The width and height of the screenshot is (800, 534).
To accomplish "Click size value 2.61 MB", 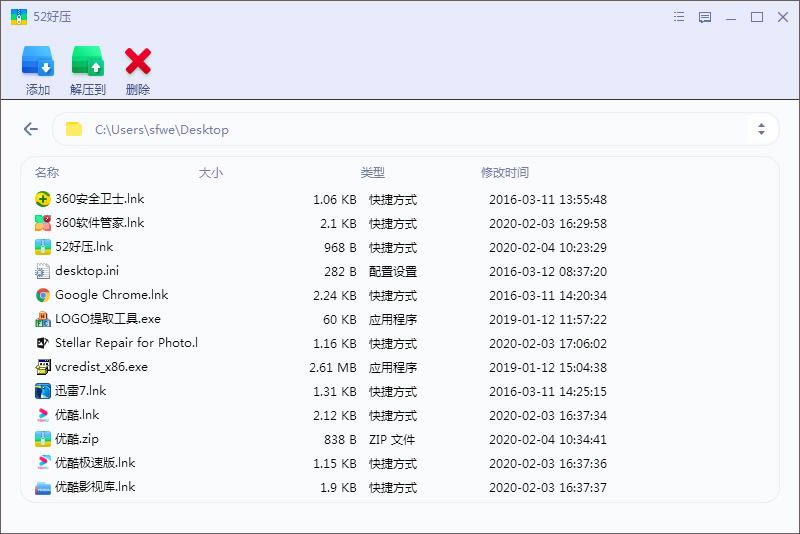I will (333, 367).
